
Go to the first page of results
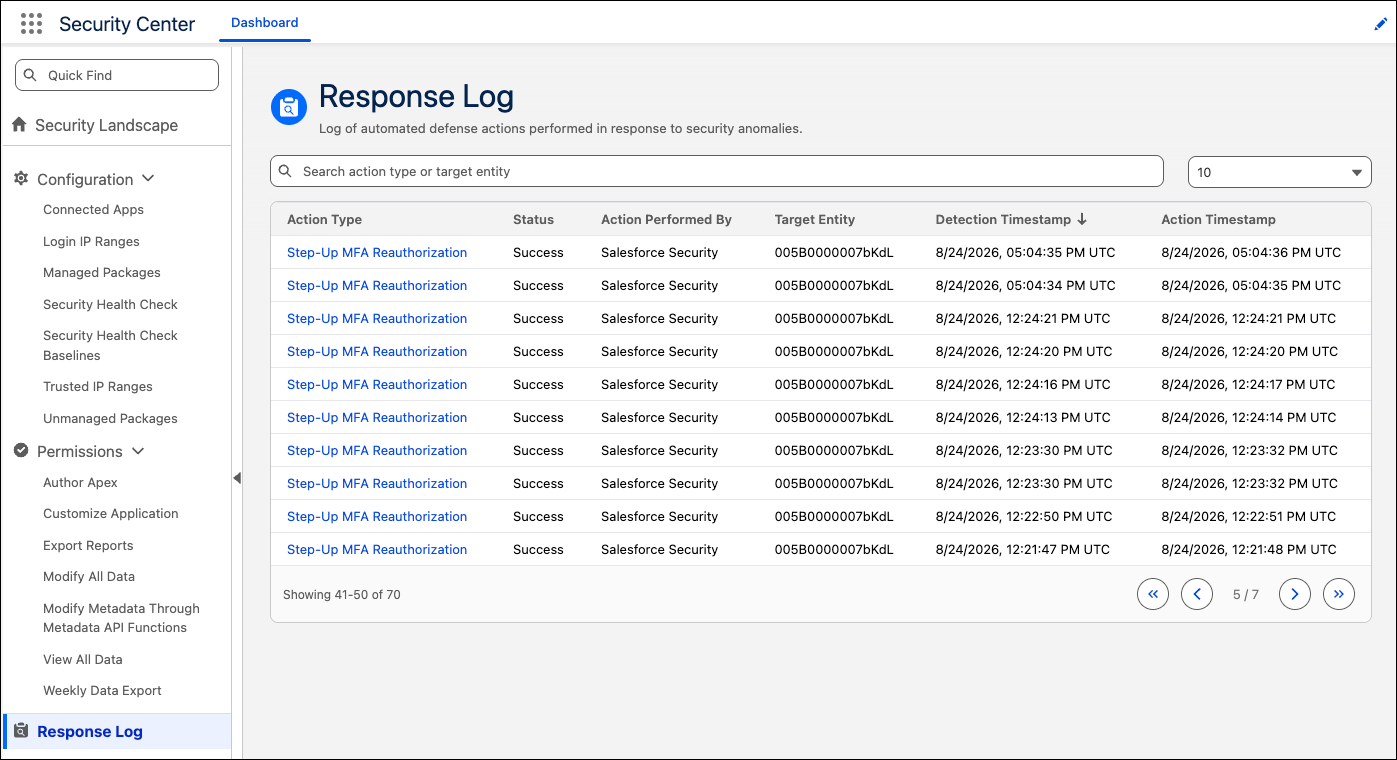pyautogui.click(x=1153, y=594)
